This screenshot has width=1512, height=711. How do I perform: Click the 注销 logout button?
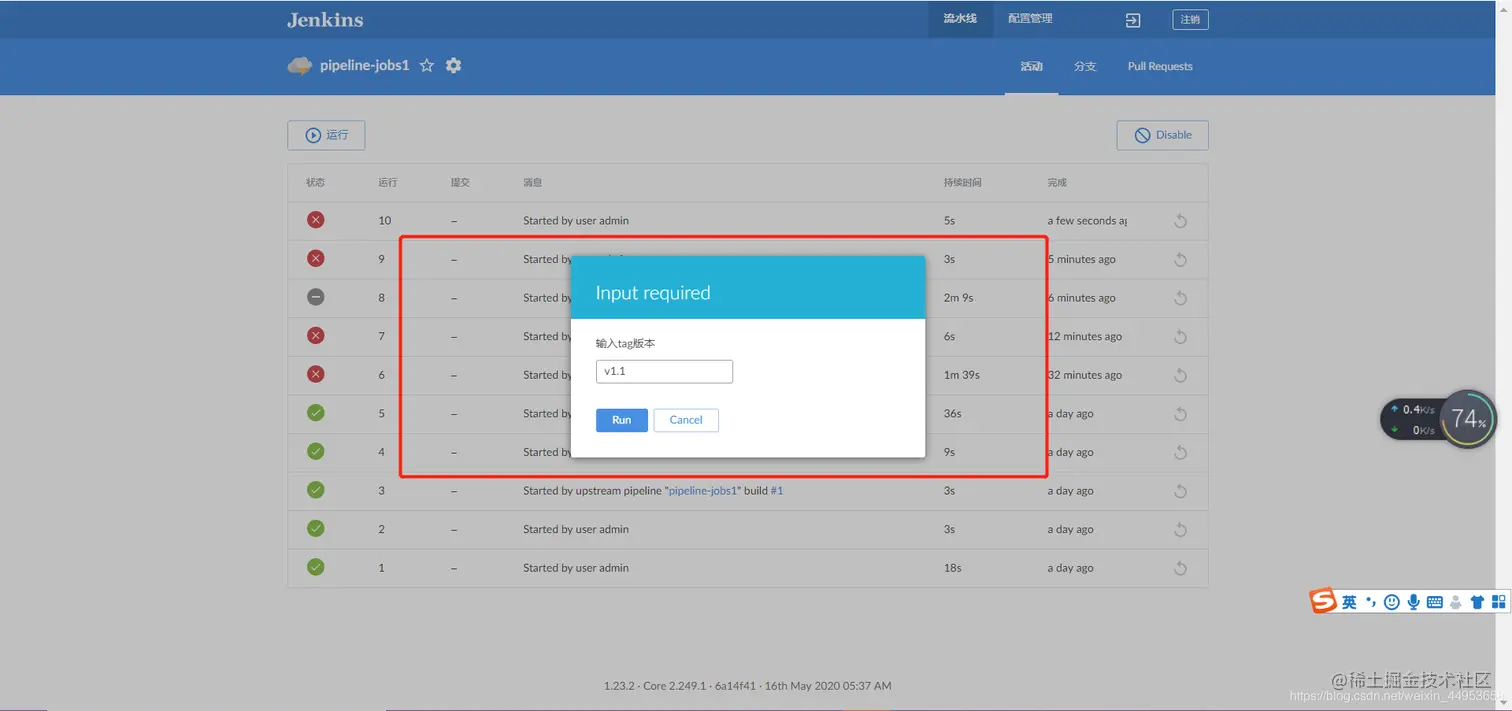coord(1190,20)
